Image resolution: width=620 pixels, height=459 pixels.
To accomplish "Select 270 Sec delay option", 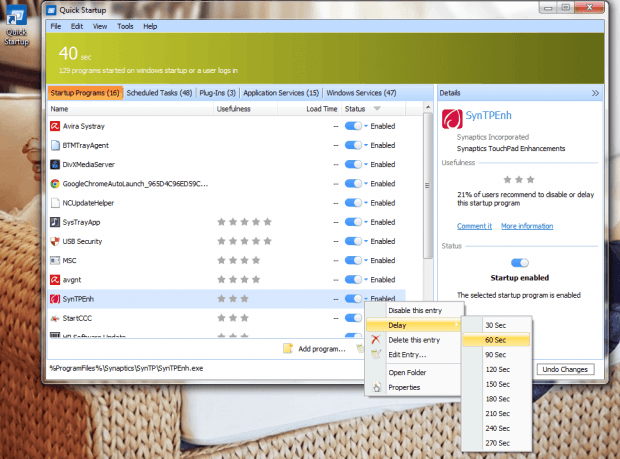I will point(497,443).
